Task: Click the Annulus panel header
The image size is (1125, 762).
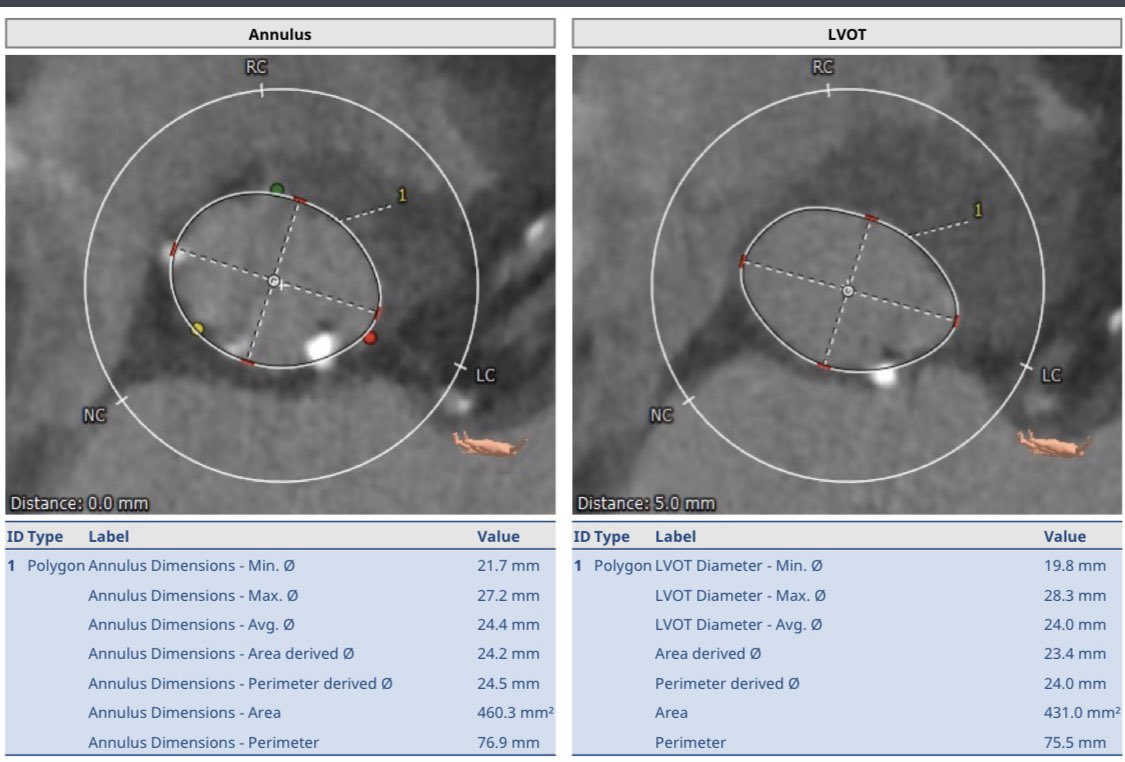Action: pyautogui.click(x=280, y=34)
